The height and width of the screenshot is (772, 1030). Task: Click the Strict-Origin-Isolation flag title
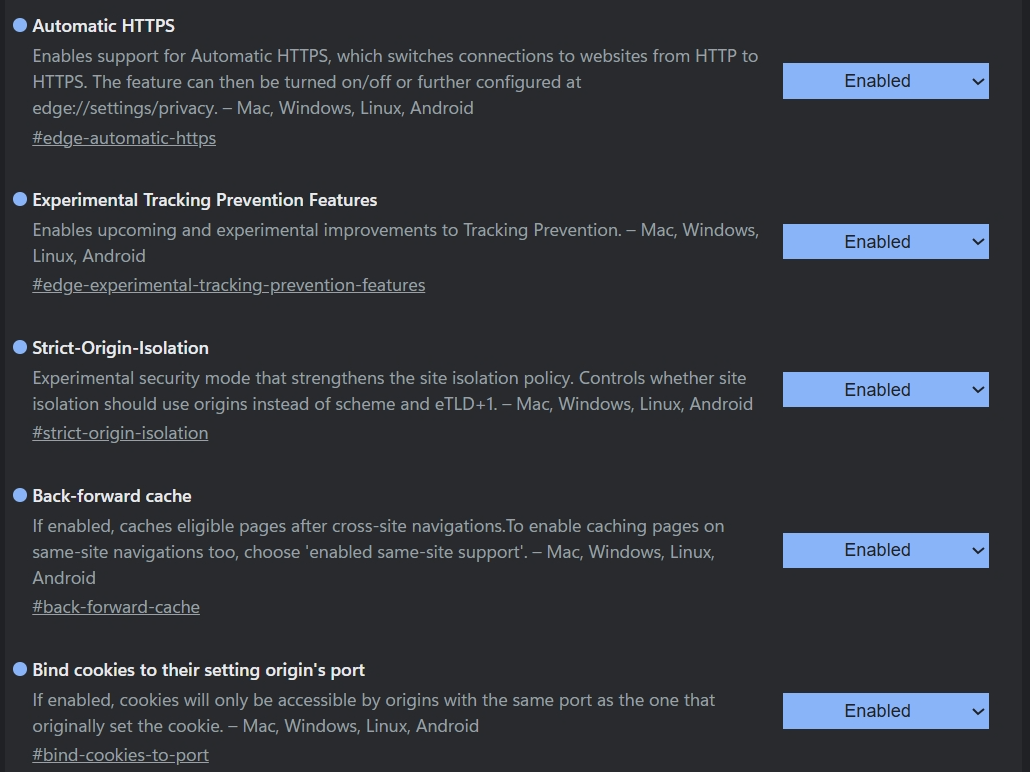[x=120, y=348]
